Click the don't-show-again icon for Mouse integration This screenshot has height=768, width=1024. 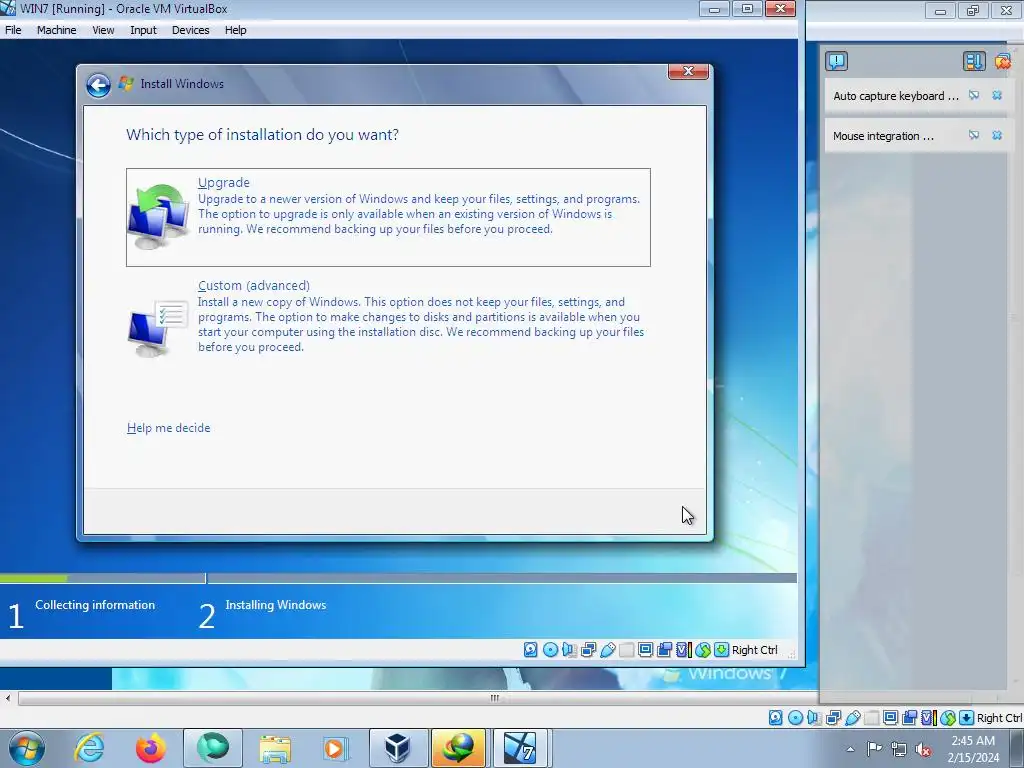[x=974, y=135]
